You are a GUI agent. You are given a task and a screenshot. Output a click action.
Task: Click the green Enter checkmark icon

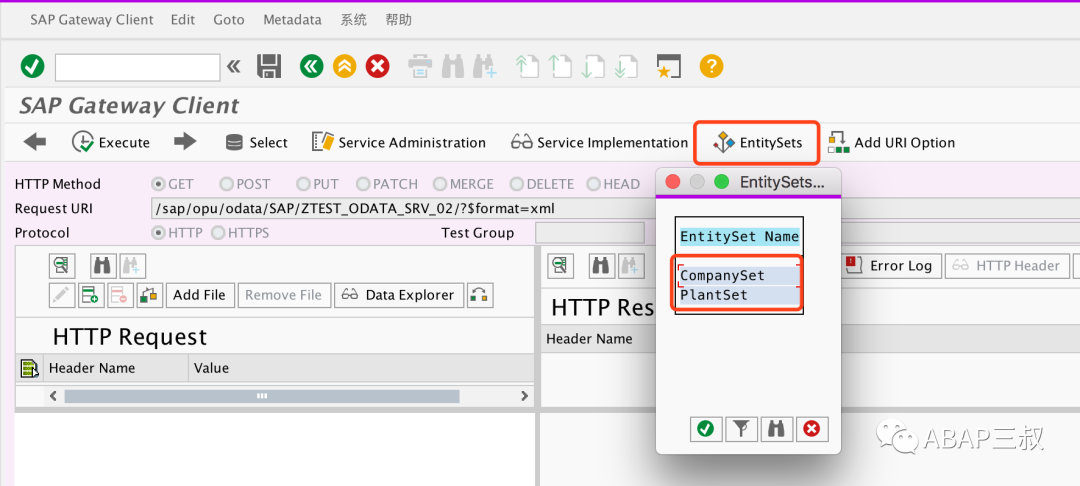(32, 67)
